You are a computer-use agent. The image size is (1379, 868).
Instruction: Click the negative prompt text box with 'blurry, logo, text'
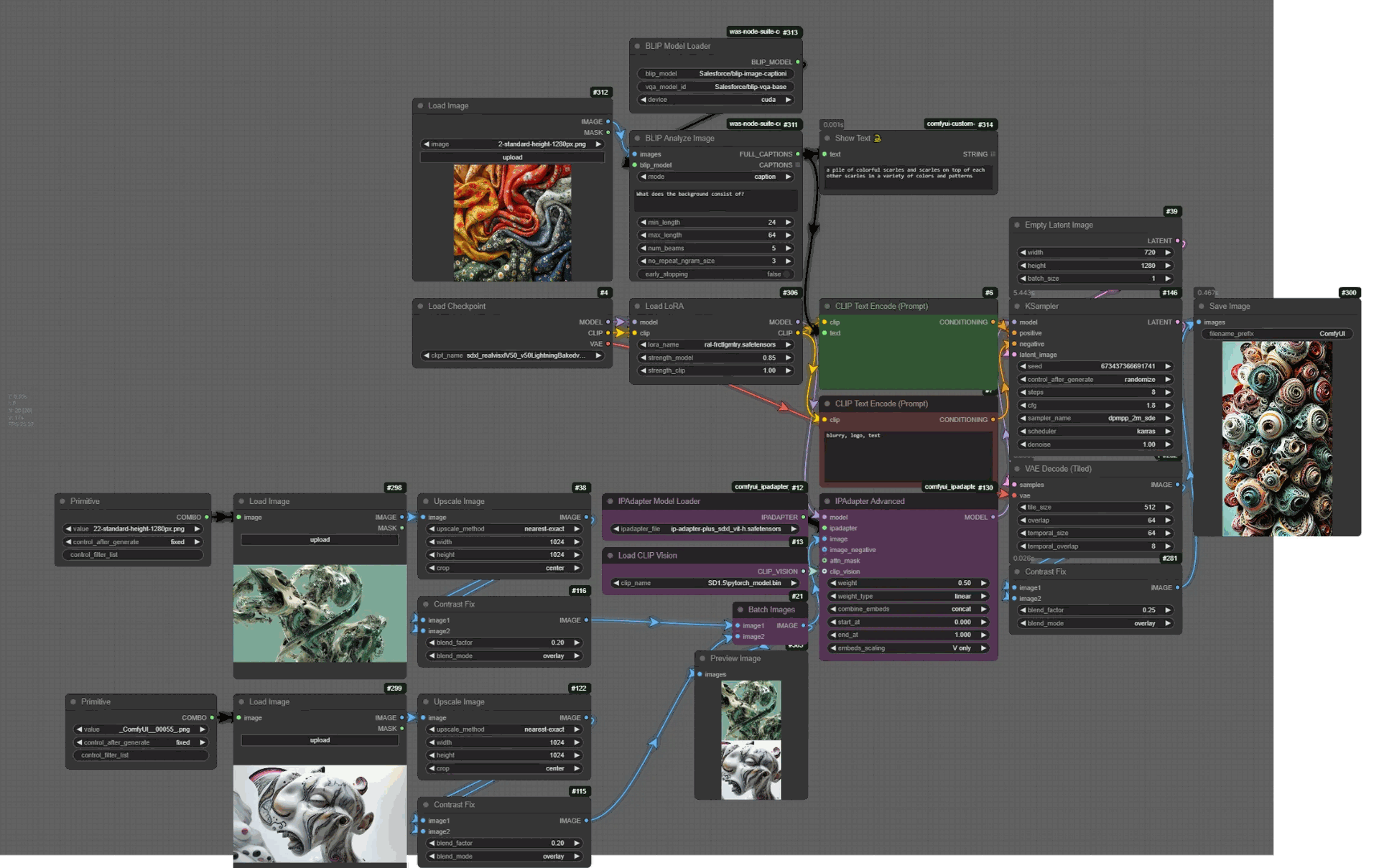point(908,456)
